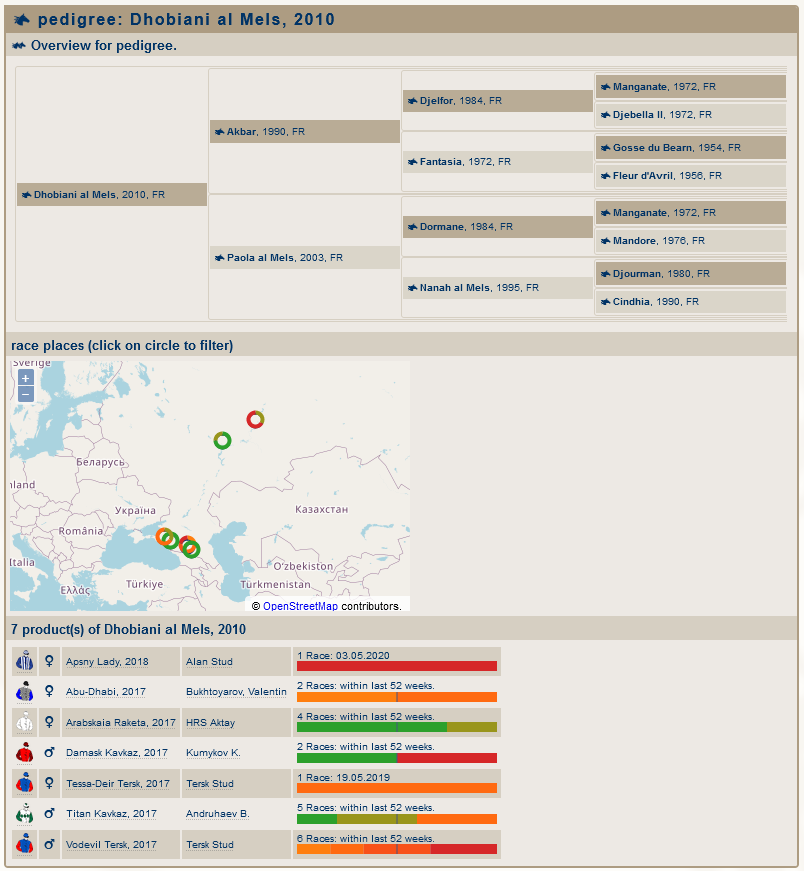This screenshot has height=871, width=804.
Task: Click the red silks icon for Damask Kavkaz
Action: click(25, 753)
